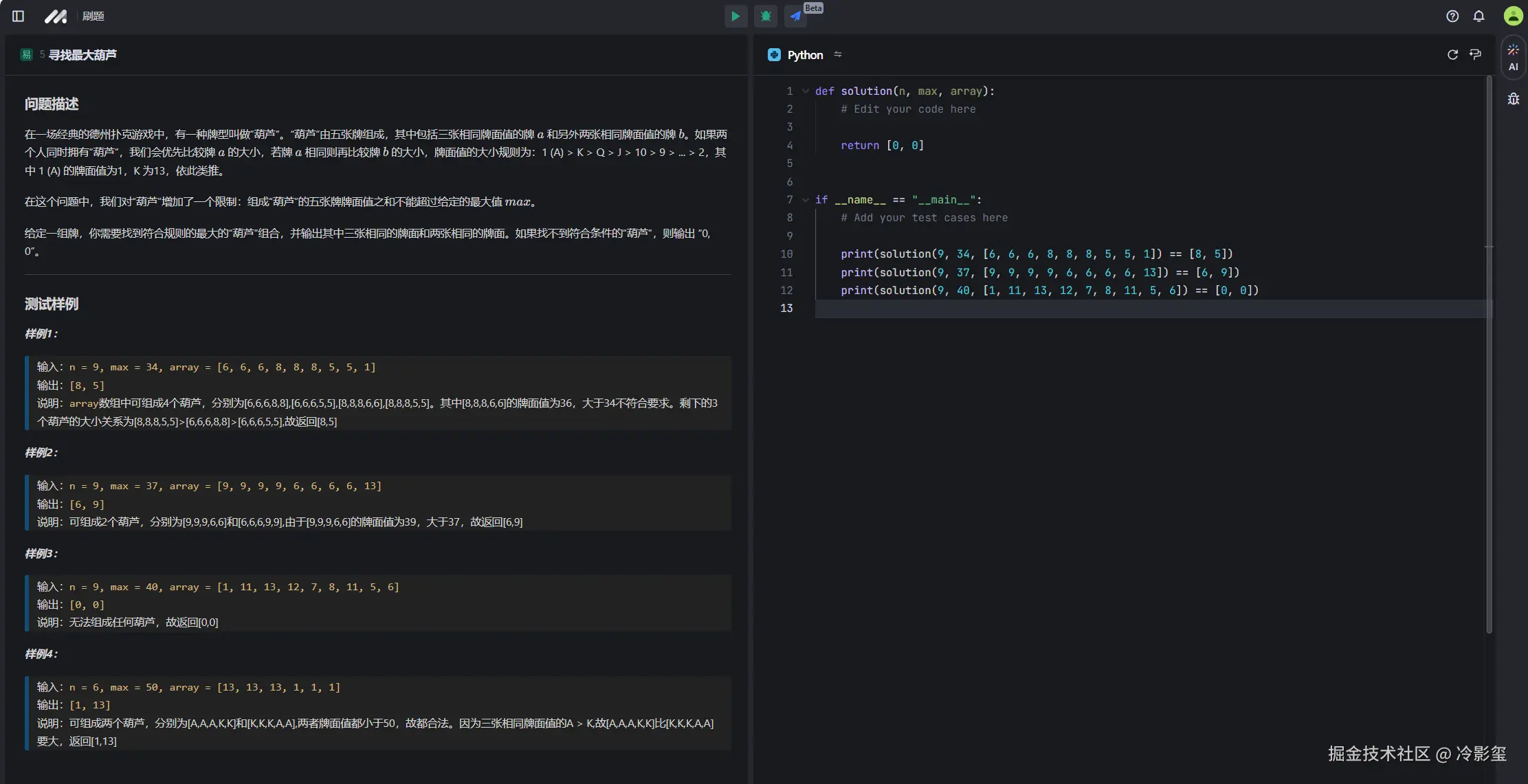Open notifications bell
The width and height of the screenshot is (1528, 784).
click(1479, 16)
